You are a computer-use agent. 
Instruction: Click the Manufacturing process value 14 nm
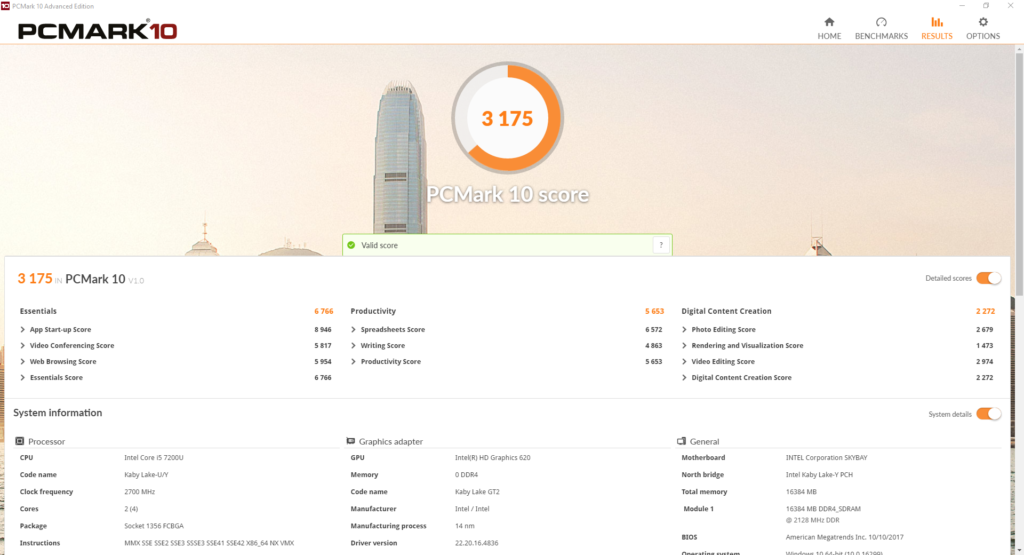(x=464, y=526)
